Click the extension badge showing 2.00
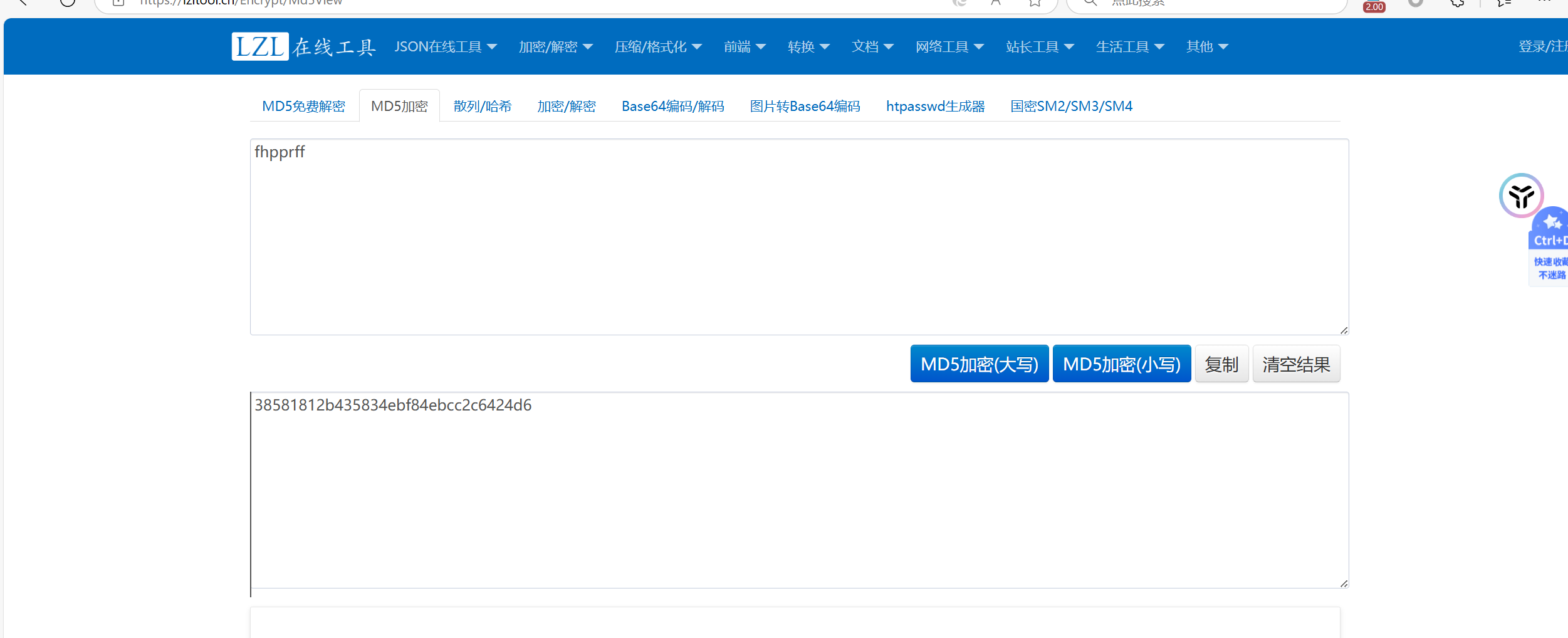The width and height of the screenshot is (1568, 638). pyautogui.click(x=1374, y=6)
